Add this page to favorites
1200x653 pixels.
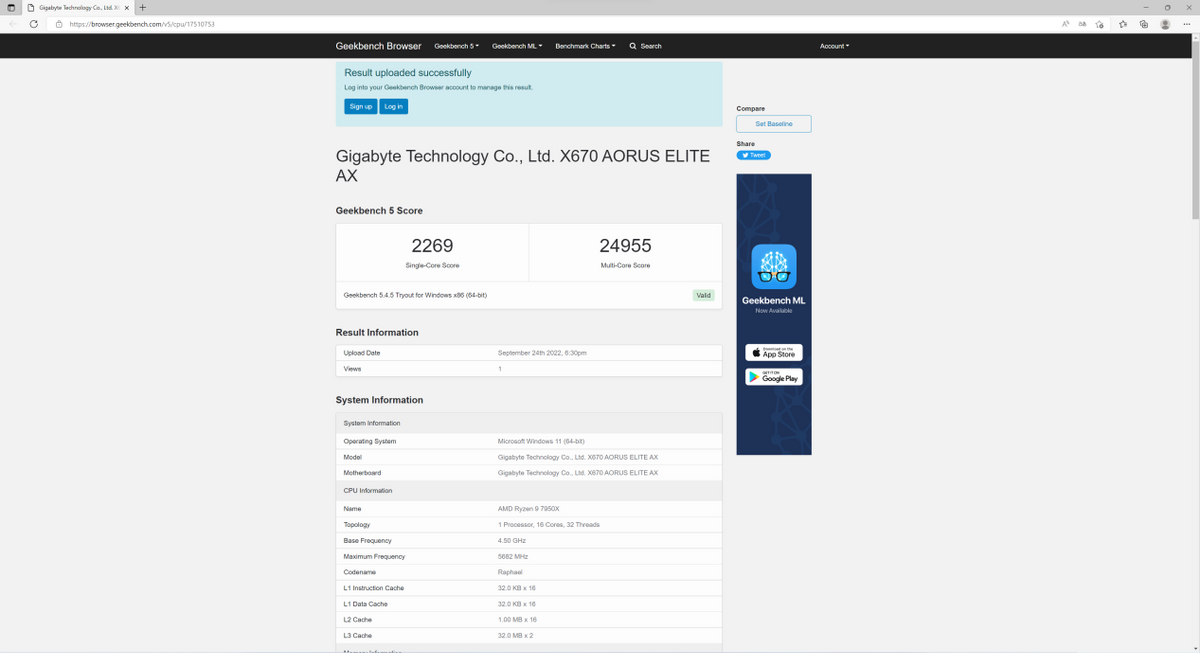tap(1100, 24)
